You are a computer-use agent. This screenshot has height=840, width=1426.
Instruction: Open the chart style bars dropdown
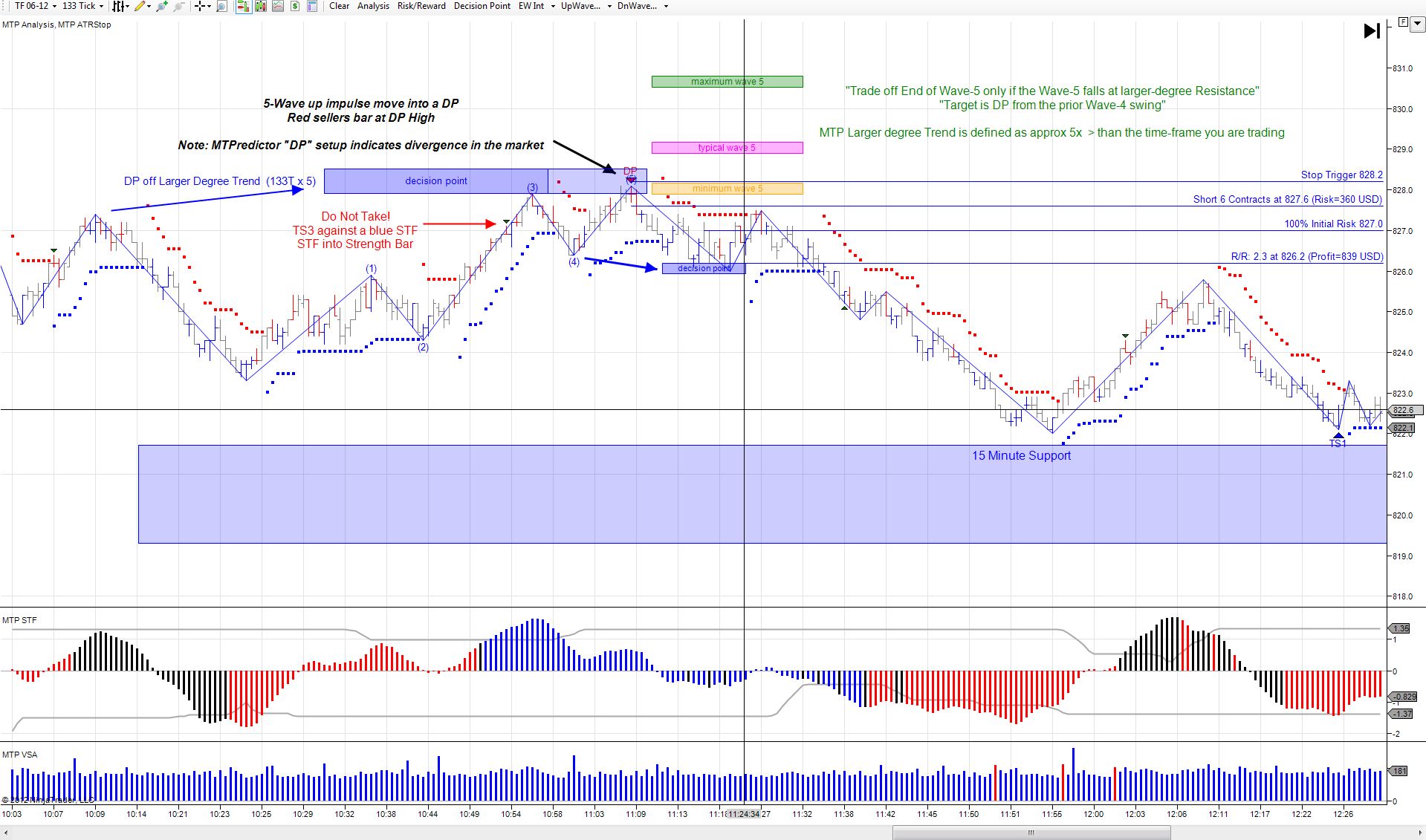[x=120, y=6]
